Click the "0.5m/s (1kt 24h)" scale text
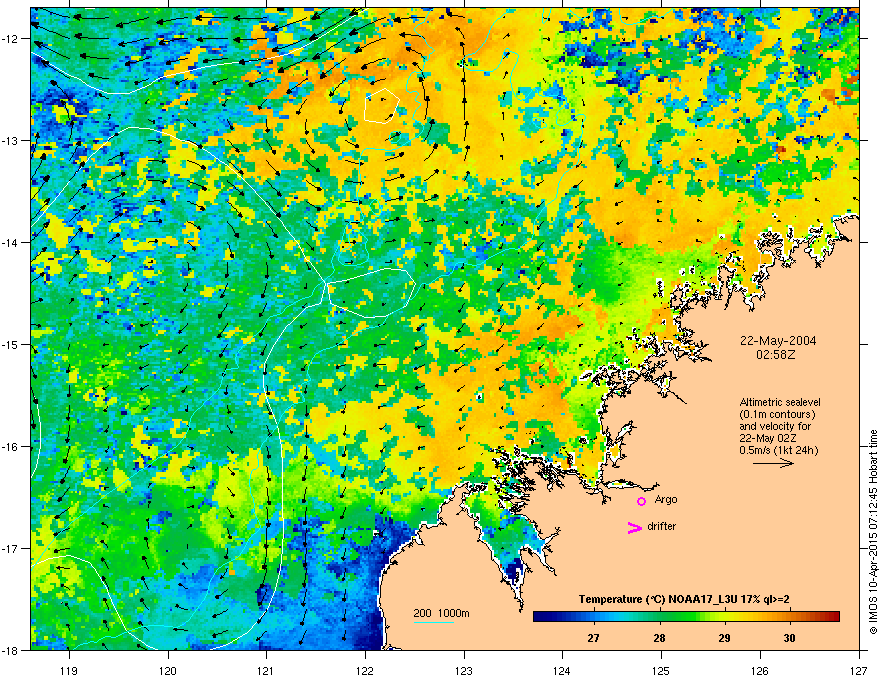Screen dimensions: 880x680 coord(778,450)
